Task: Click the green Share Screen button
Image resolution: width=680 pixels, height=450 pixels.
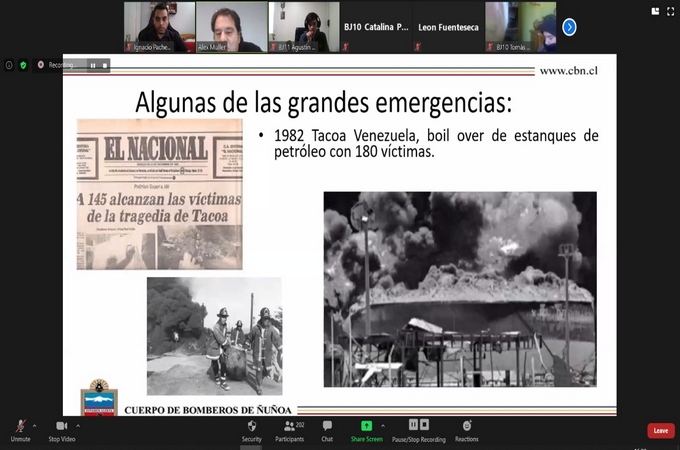Action: pyautogui.click(x=366, y=430)
